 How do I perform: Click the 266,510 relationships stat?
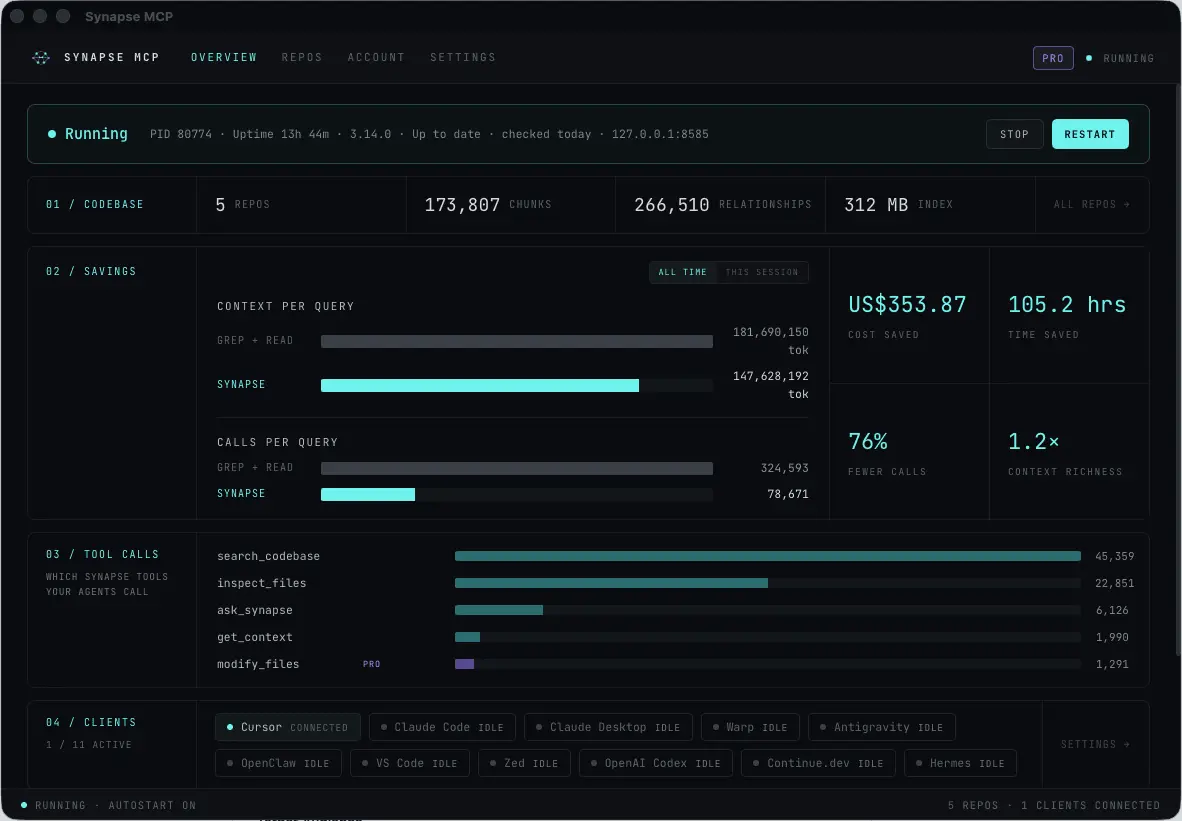pos(722,205)
